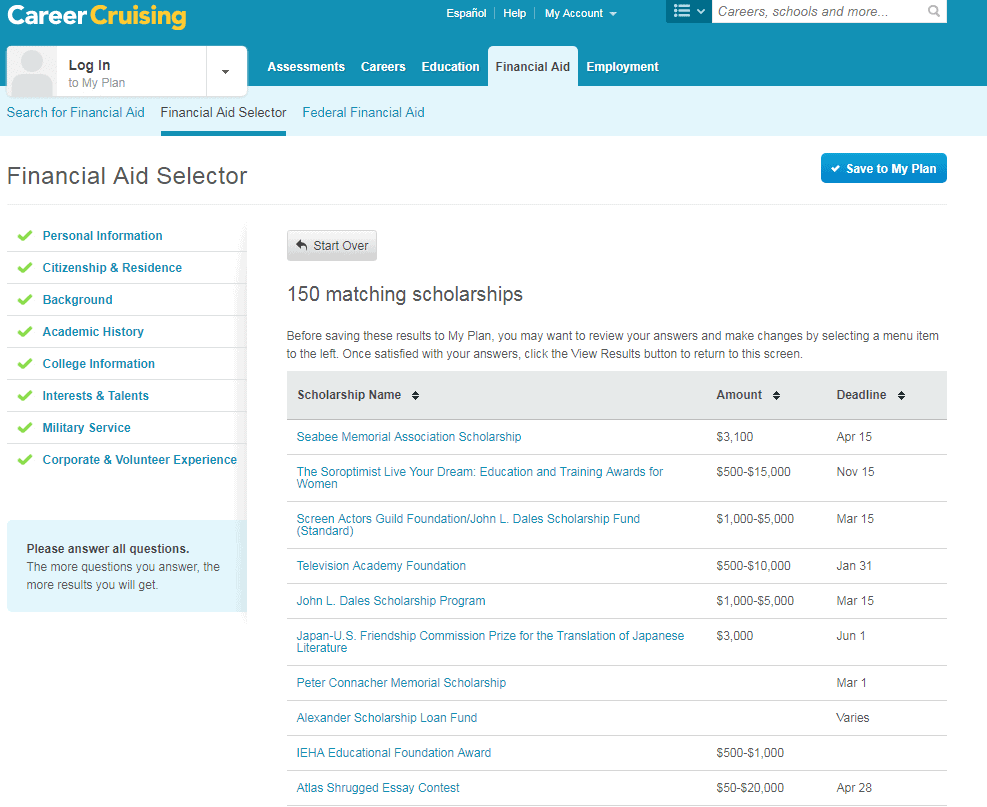Open Alexander Scholarship Loan Fund
The width and height of the screenshot is (987, 807).
tap(386, 718)
